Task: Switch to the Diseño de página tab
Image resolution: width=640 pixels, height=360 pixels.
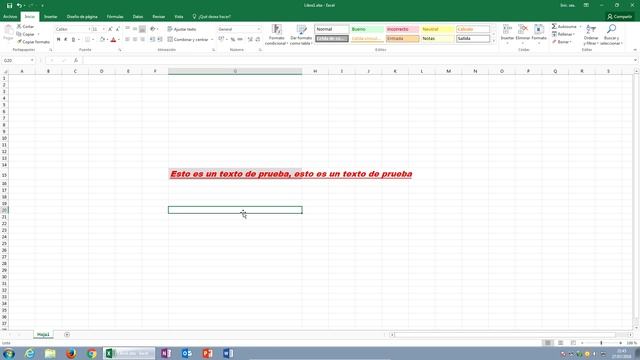Action: pos(82,17)
